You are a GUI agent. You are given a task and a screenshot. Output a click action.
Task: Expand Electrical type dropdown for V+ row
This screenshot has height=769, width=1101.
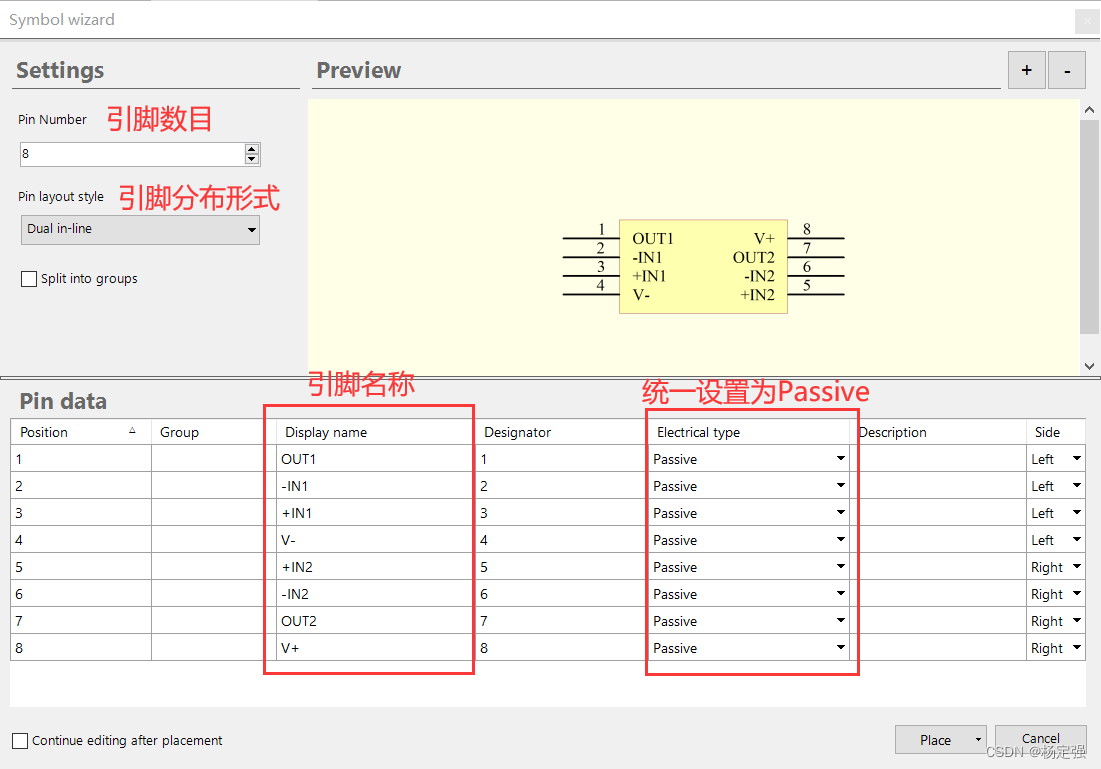click(x=840, y=648)
